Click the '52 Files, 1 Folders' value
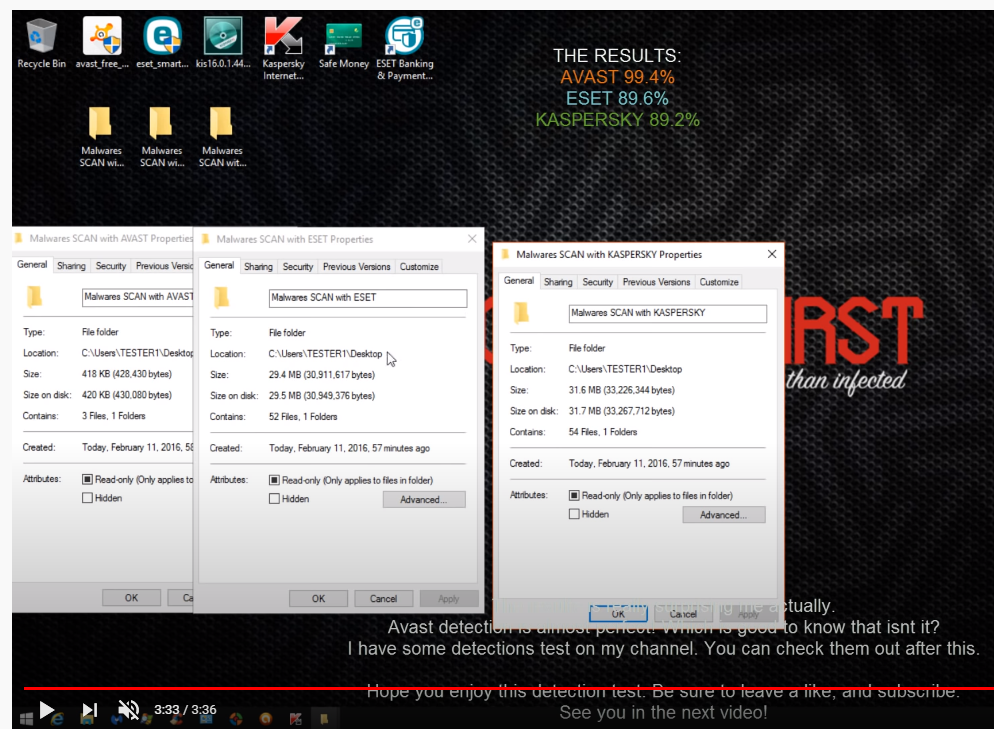Viewport: 994px width, 729px height. pyautogui.click(x=303, y=416)
